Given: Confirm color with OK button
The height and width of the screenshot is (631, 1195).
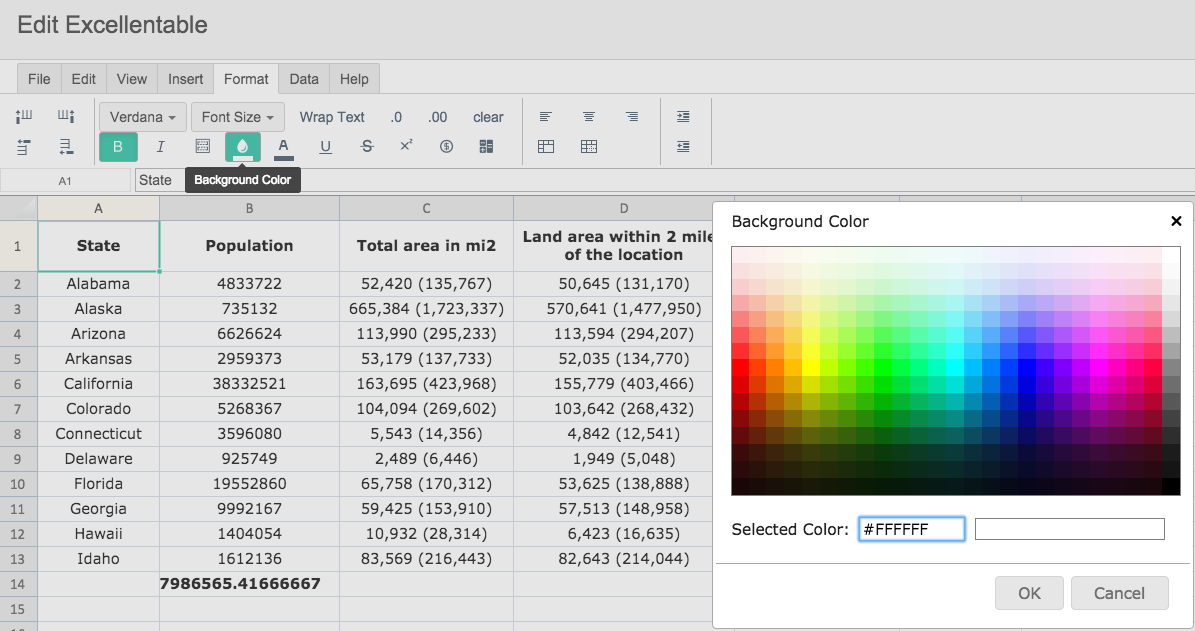Looking at the screenshot, I should point(1029,593).
